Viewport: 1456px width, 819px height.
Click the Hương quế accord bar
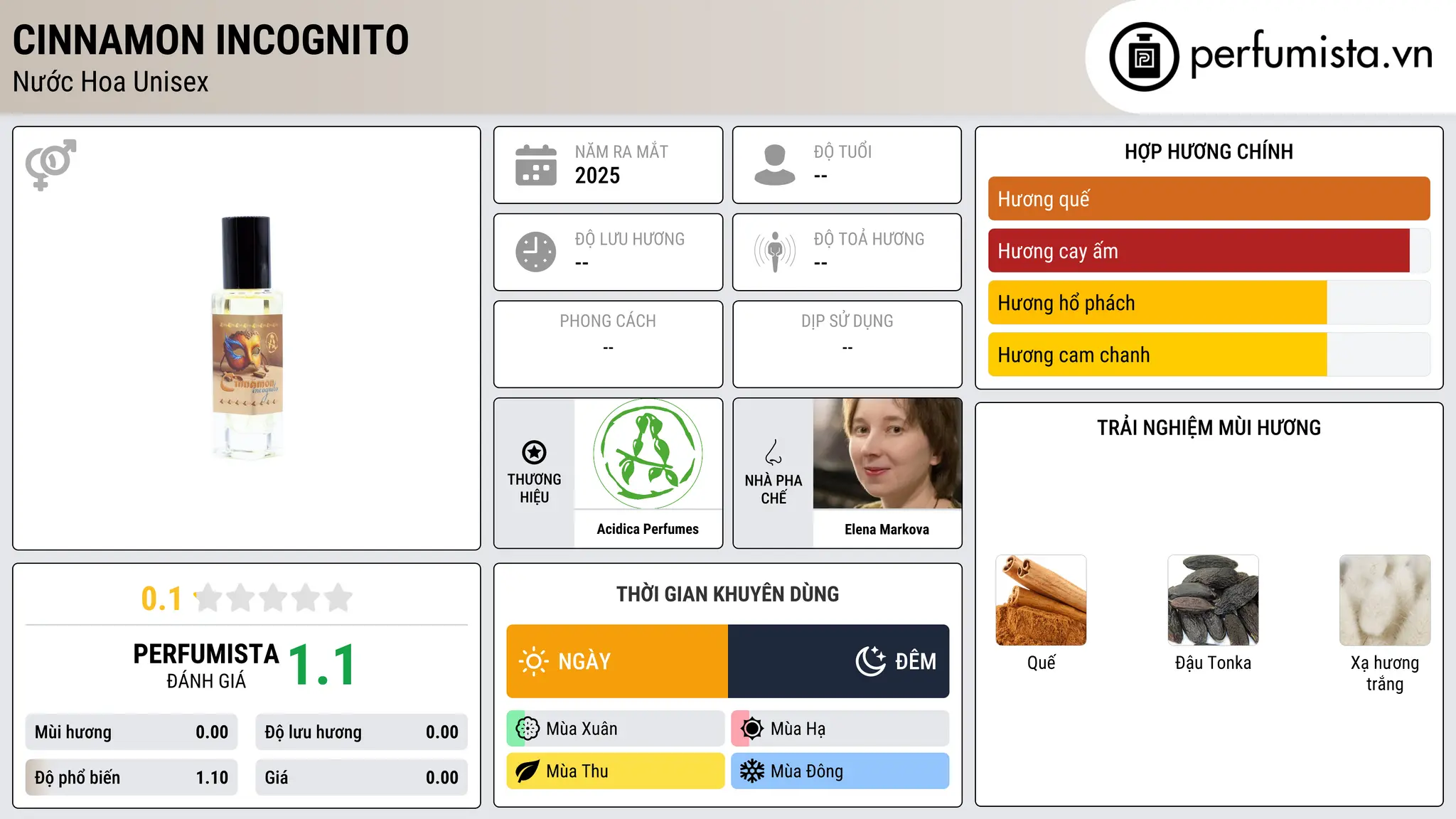click(1209, 199)
